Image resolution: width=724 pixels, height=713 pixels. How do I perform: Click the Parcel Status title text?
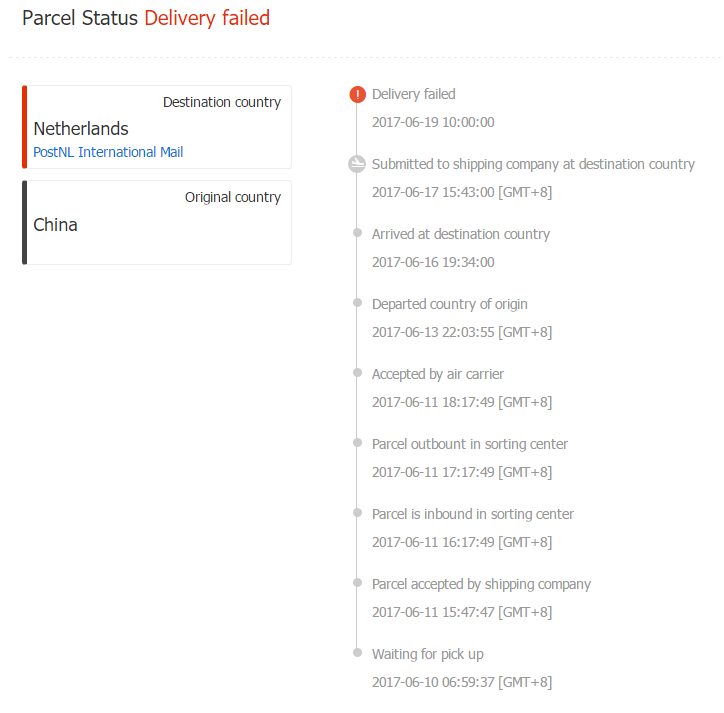(x=80, y=18)
